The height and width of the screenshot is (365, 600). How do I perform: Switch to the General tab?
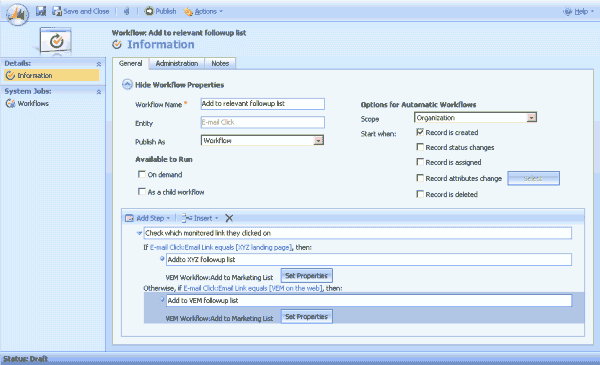tap(130, 64)
